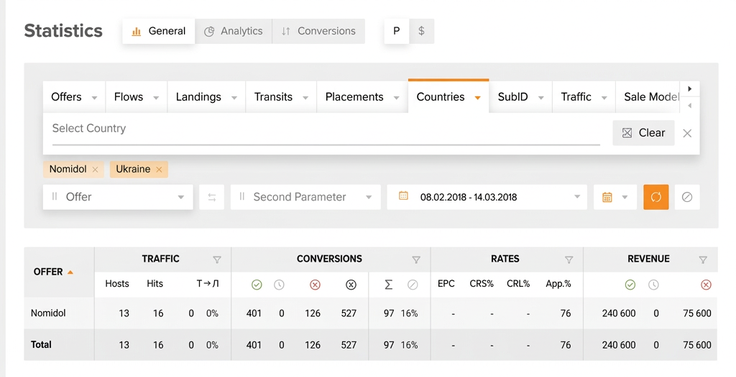Move the filter tabs left with the arrow
The image size is (736, 377).
(690, 106)
